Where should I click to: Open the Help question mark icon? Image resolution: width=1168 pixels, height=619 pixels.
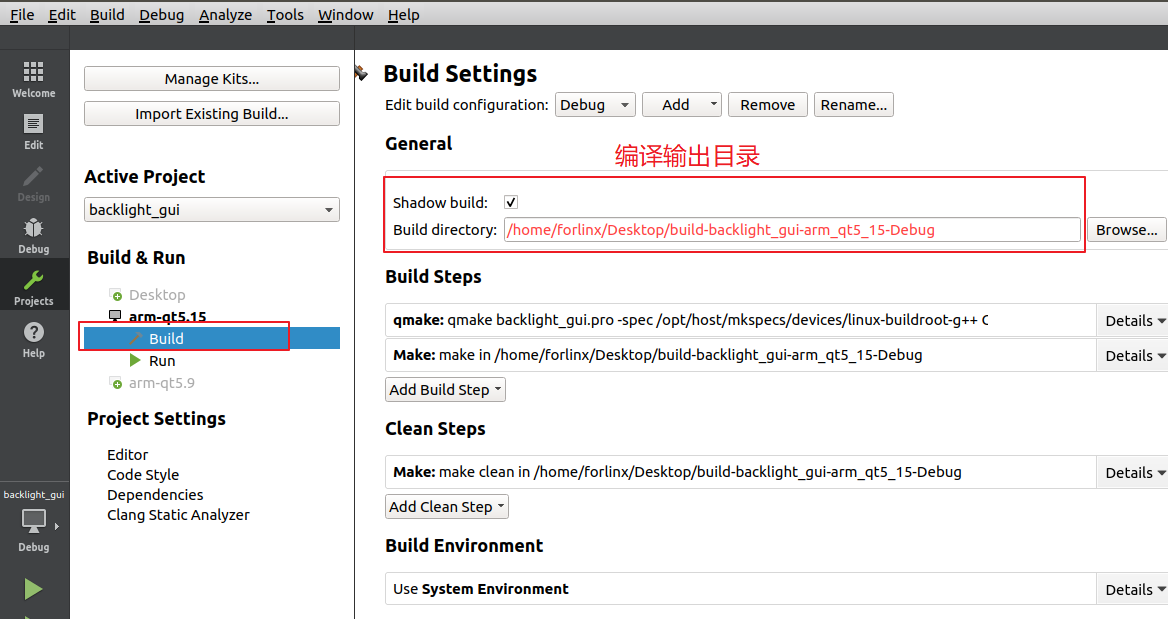(34, 332)
